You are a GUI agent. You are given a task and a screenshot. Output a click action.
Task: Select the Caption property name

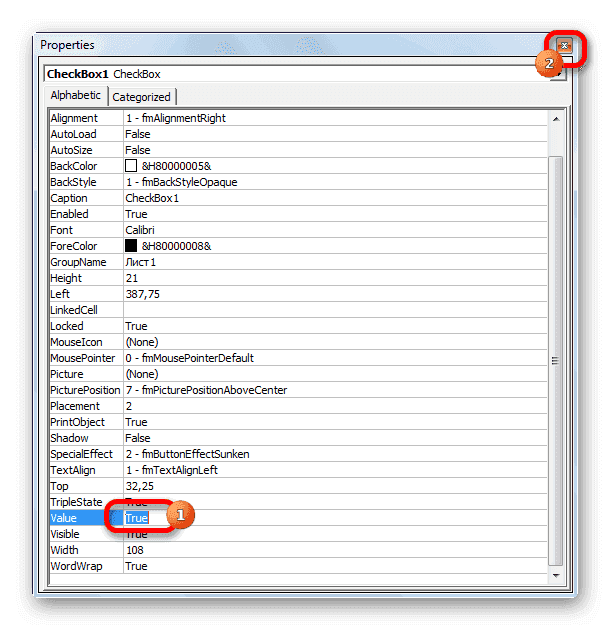click(69, 198)
